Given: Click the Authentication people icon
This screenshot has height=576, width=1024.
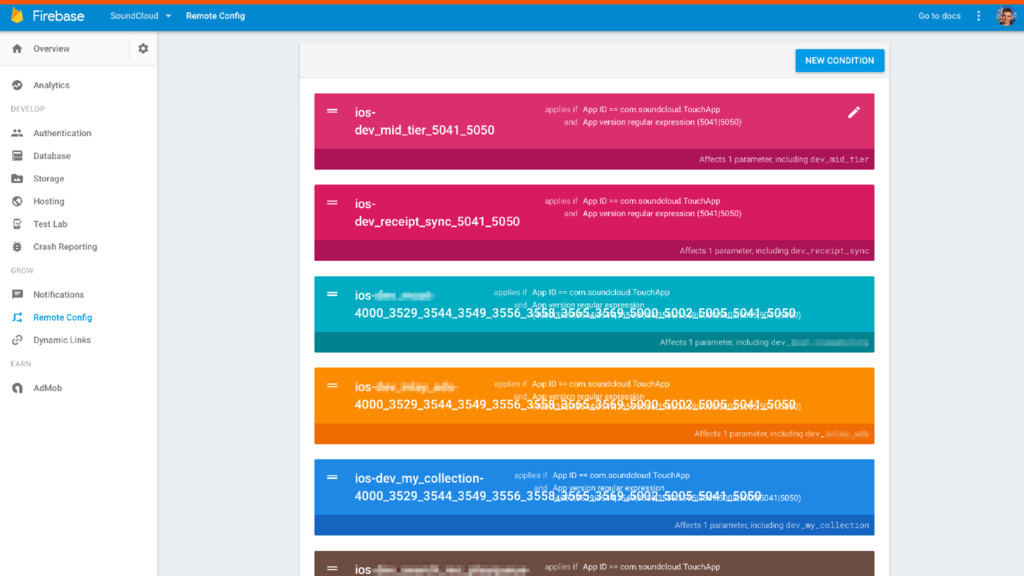Looking at the screenshot, I should [17, 133].
